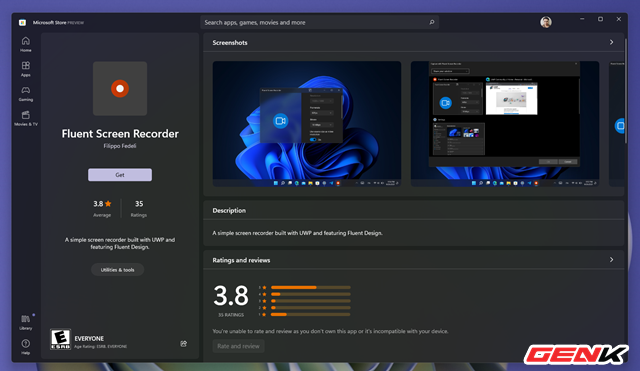The height and width of the screenshot is (371, 640).
Task: Click the search magnifier icon
Action: (432, 22)
